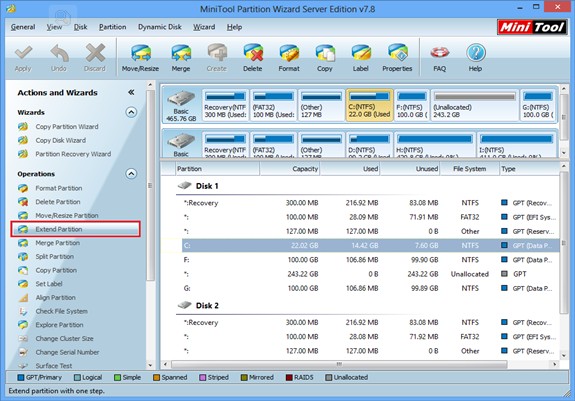This screenshot has width=575, height=401.
Task: Click the Delete toolbar icon
Action: pos(253,54)
